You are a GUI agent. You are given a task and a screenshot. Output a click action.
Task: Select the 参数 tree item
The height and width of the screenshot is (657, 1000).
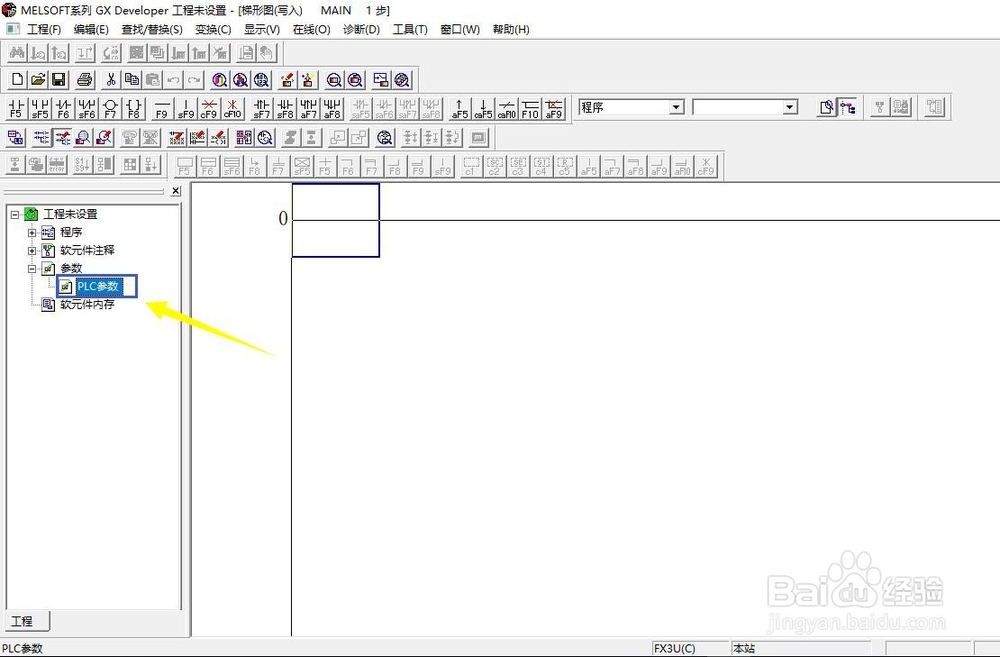coord(71,269)
